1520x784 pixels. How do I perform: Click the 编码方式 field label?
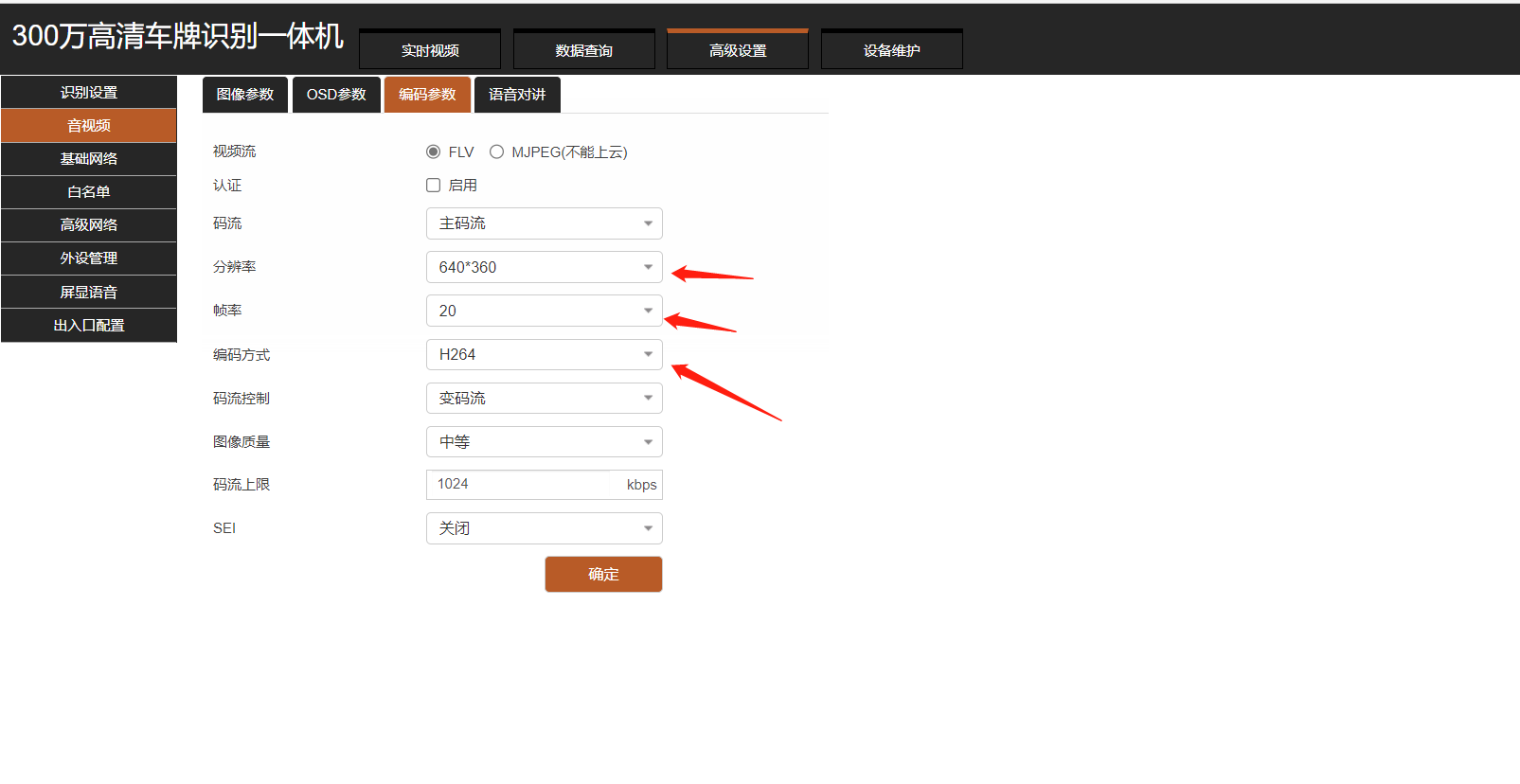pos(241,354)
